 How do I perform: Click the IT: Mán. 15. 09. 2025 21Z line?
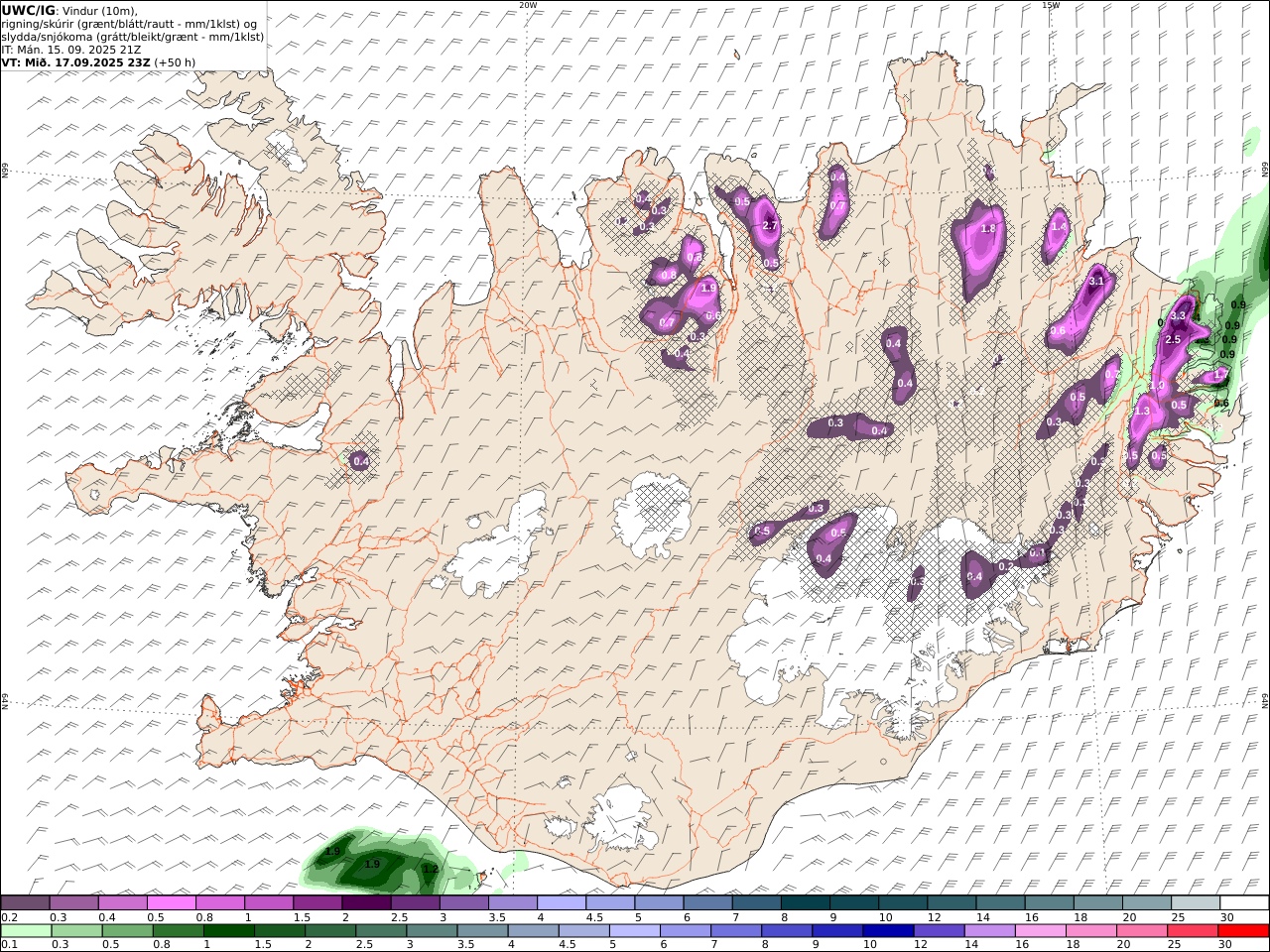pos(69,49)
